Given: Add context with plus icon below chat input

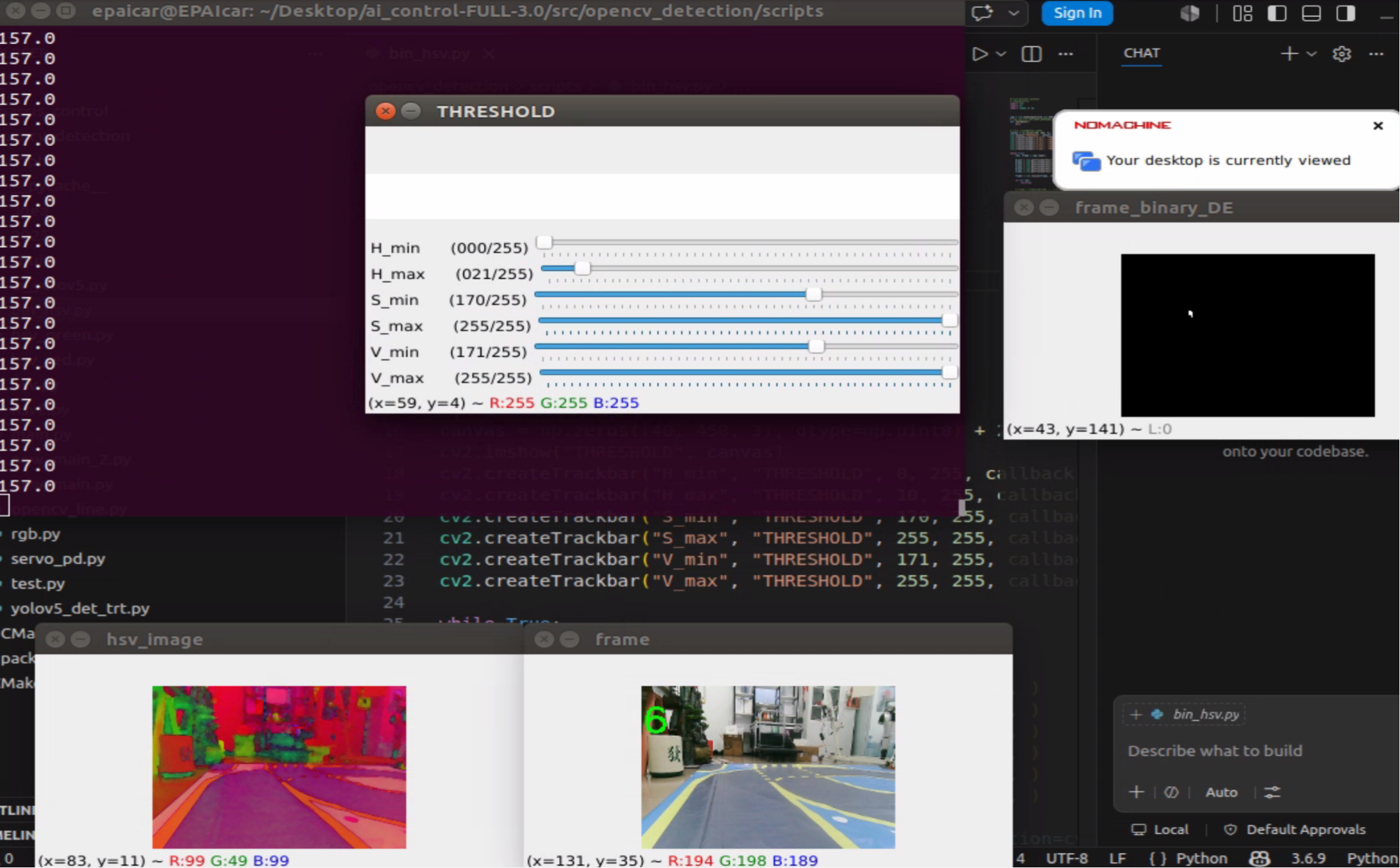Looking at the screenshot, I should tap(1136, 792).
